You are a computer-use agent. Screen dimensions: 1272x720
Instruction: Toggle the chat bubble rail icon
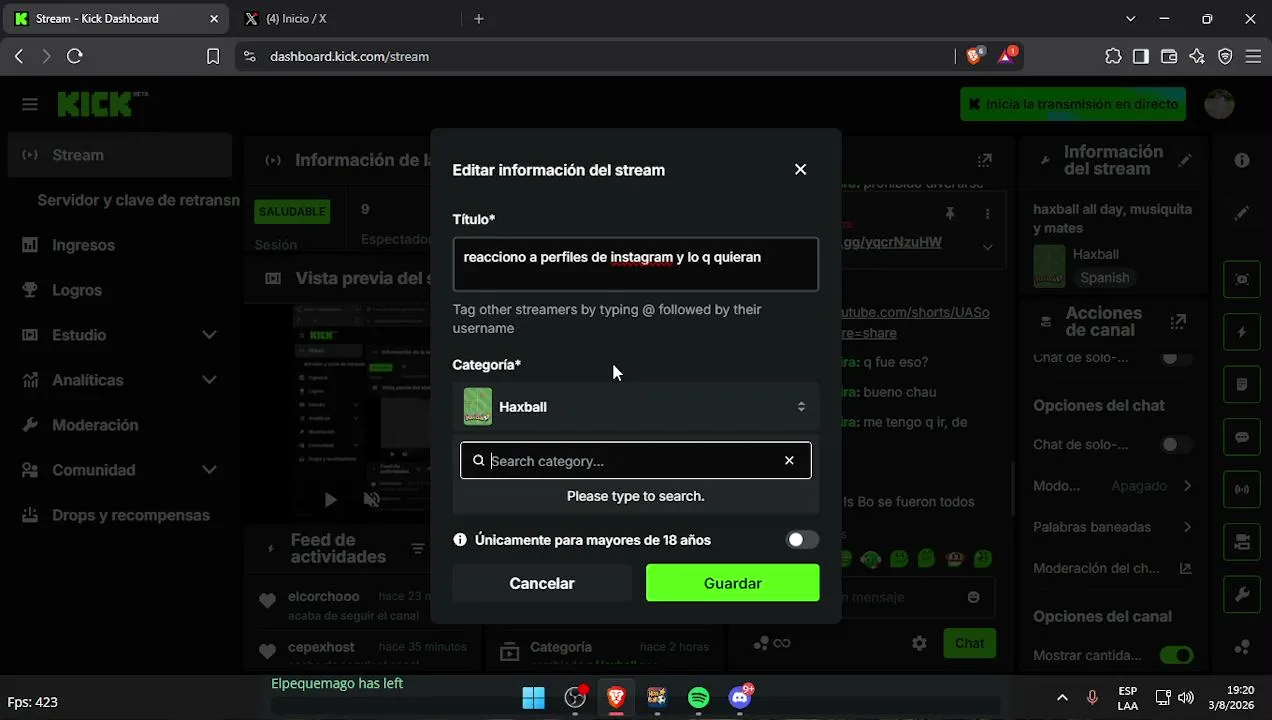1242,437
